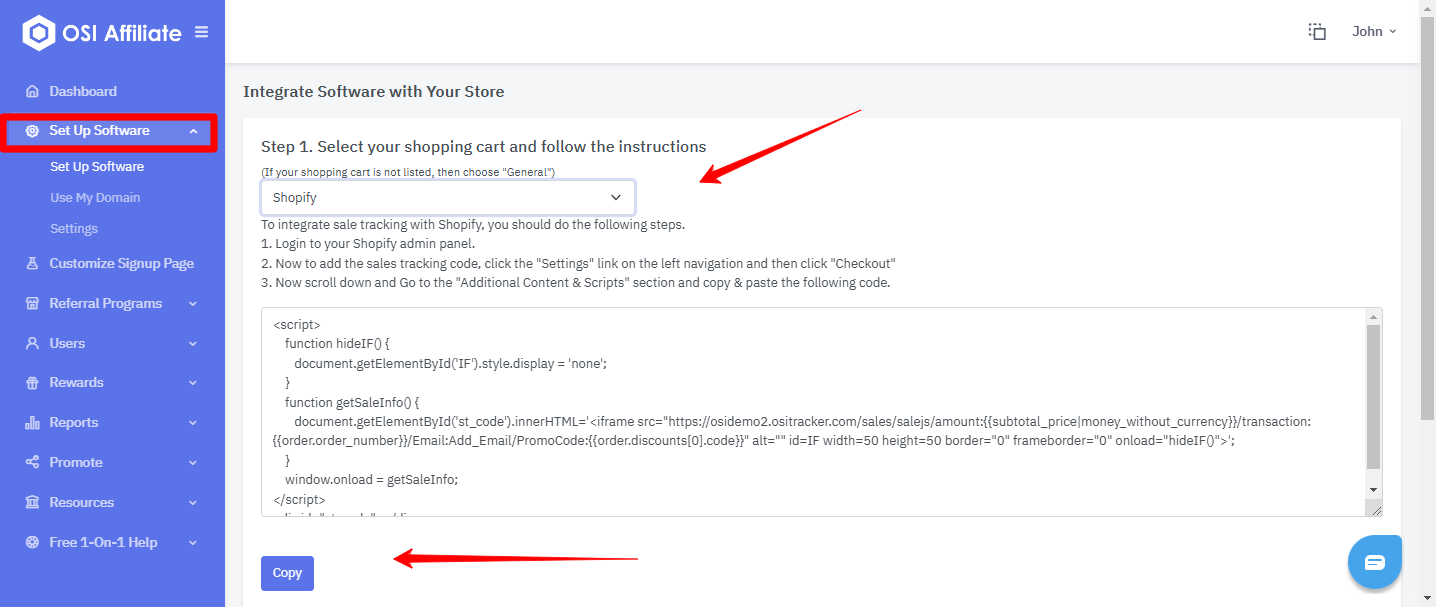
Task: Click the Set Up Software gear icon
Action: [33, 131]
